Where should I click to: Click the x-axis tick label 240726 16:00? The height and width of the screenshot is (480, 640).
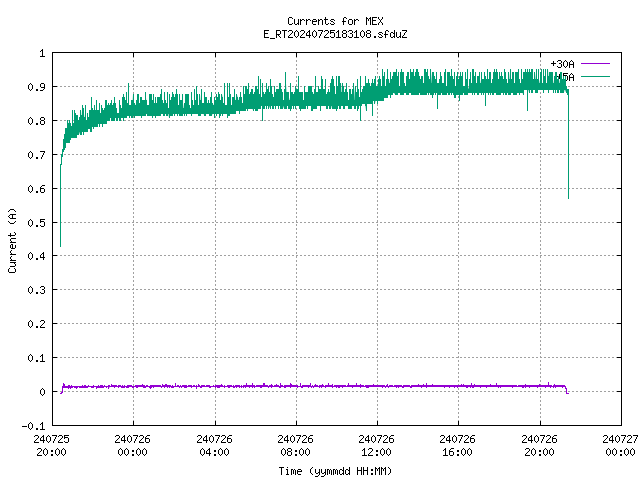coord(457,446)
